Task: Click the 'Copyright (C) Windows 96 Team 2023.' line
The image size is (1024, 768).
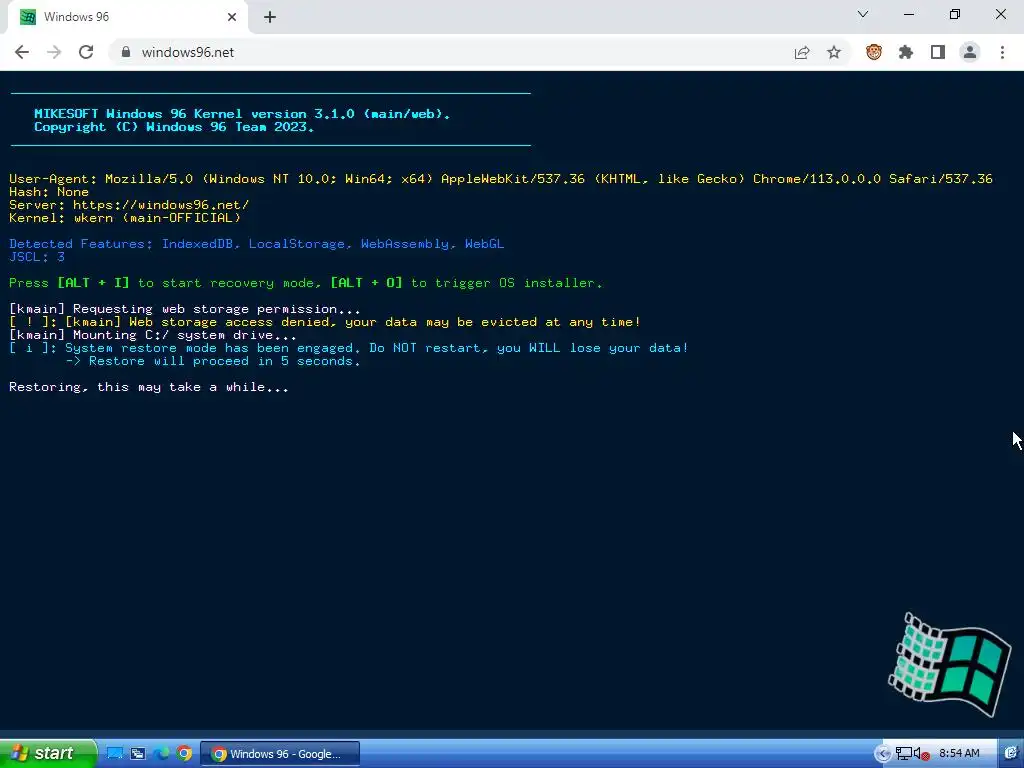Action: tap(174, 127)
